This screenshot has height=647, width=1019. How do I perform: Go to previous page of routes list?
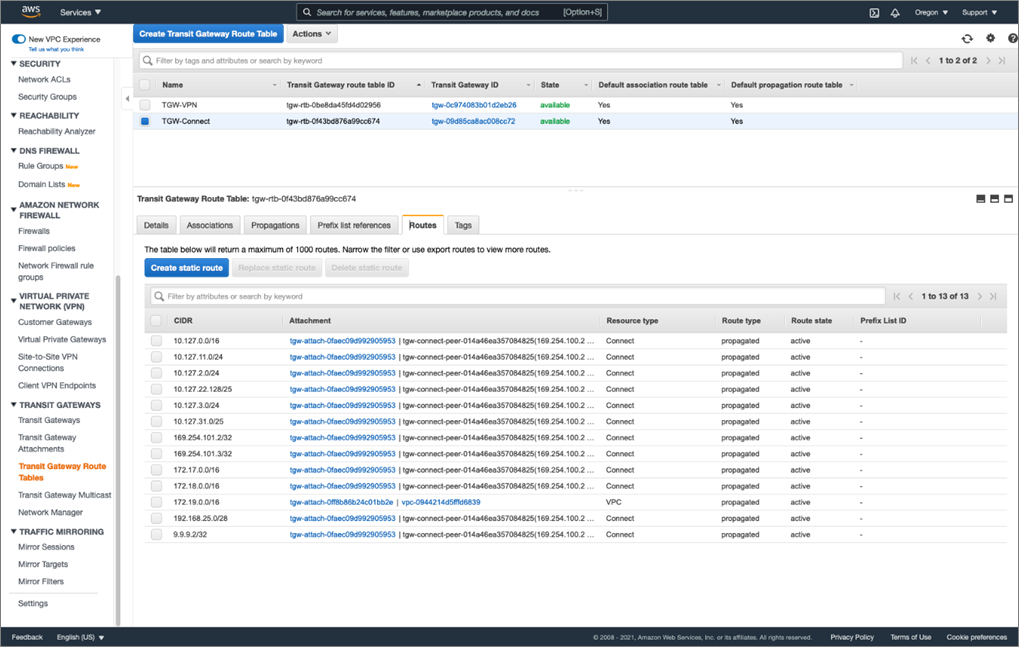[x=910, y=296]
